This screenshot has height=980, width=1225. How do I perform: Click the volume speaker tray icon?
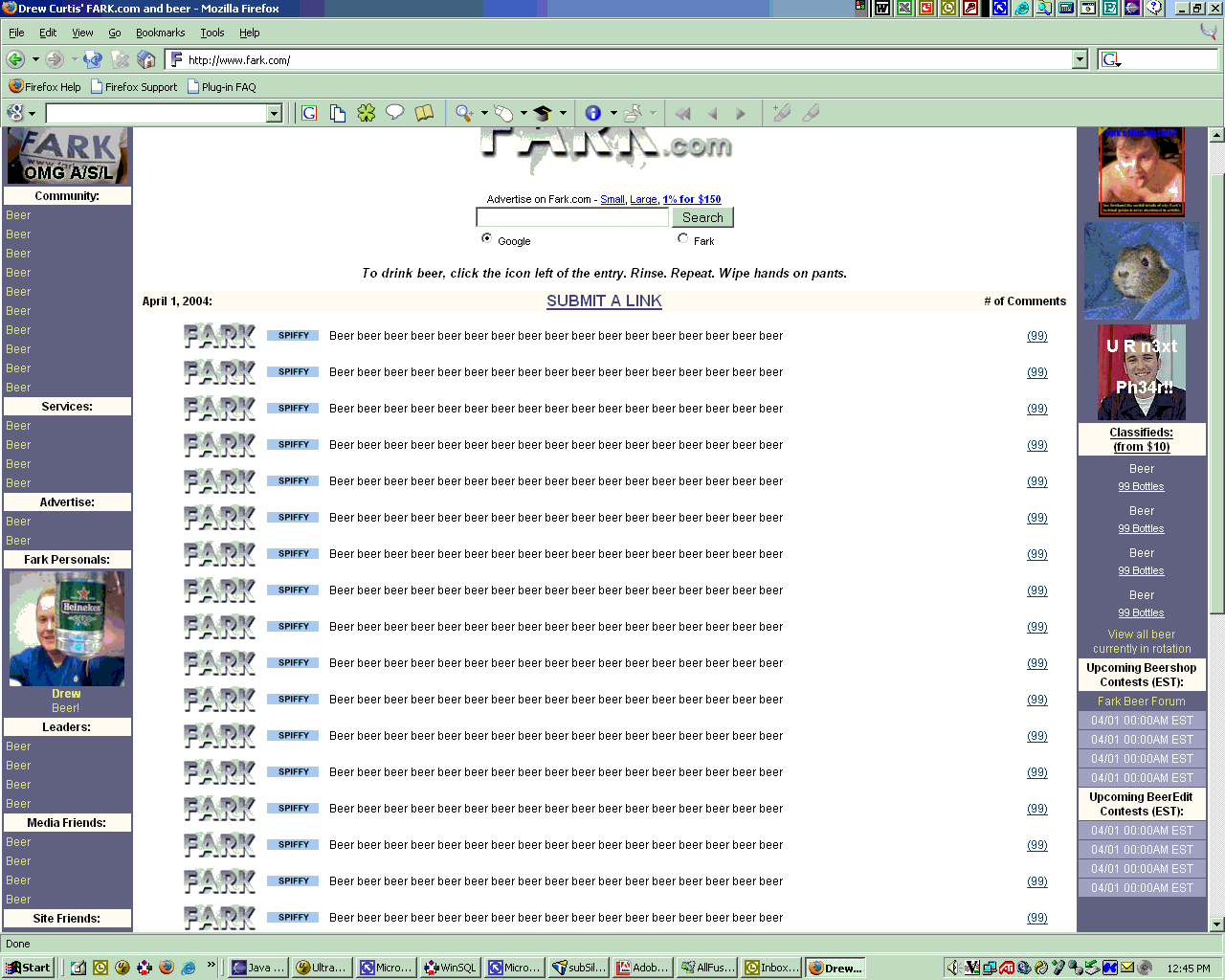coord(953,968)
